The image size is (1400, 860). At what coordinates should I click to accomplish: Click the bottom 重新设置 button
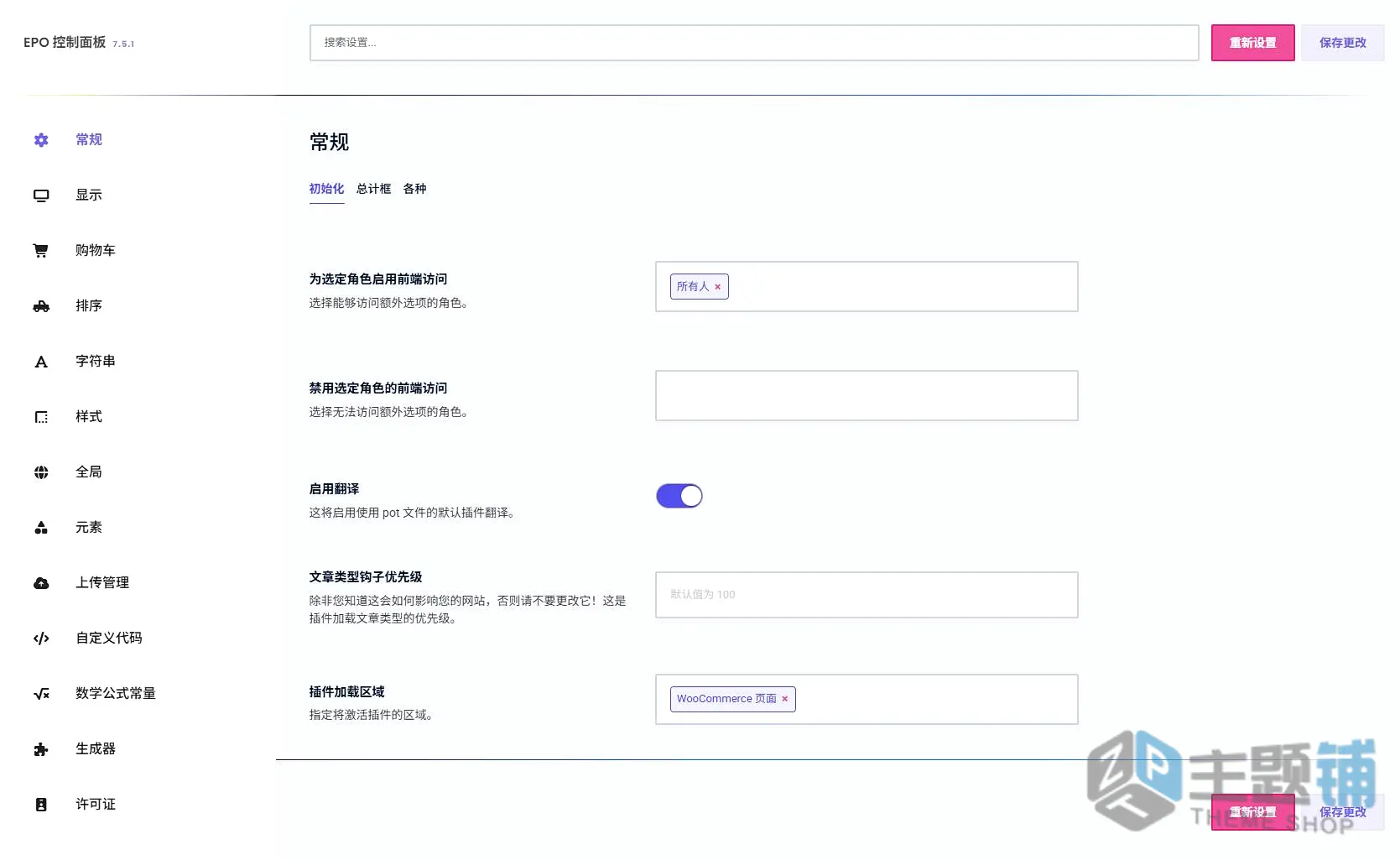(1252, 812)
